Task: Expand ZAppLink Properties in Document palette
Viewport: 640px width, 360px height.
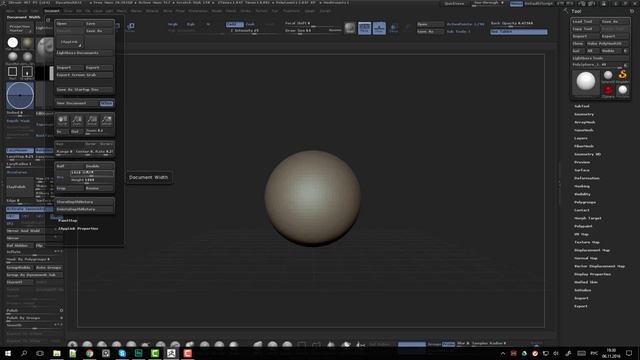Action: [x=78, y=229]
